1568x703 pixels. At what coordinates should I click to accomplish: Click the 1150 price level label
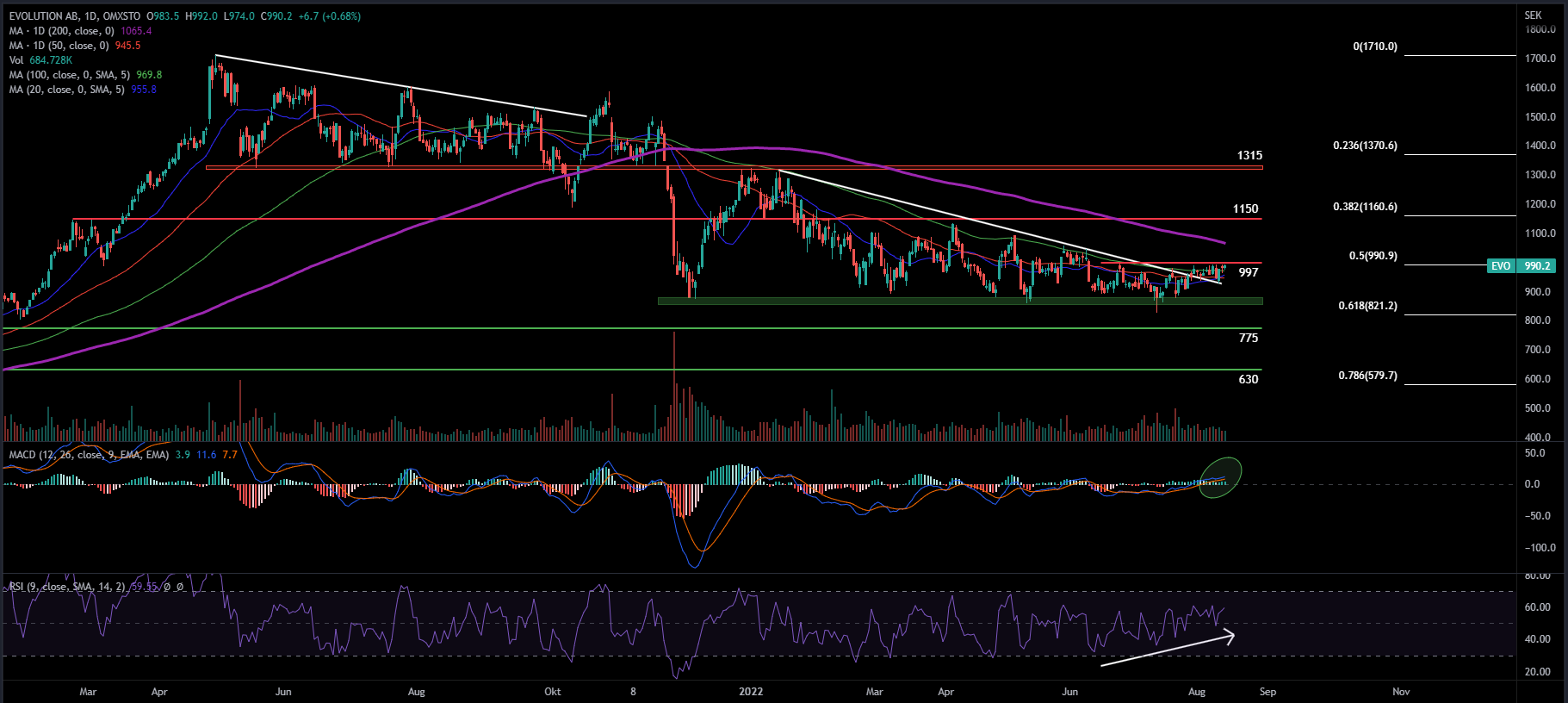1245,209
